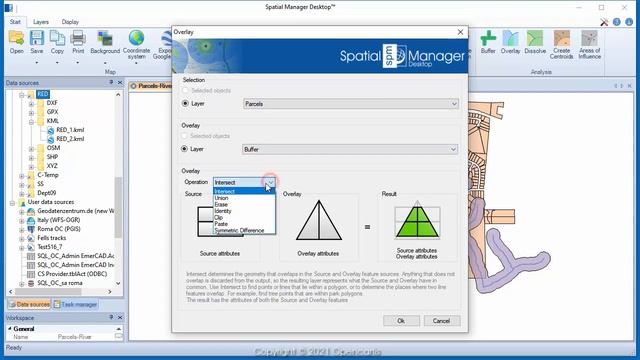Open the Buffer layer dropdown

coord(350,149)
